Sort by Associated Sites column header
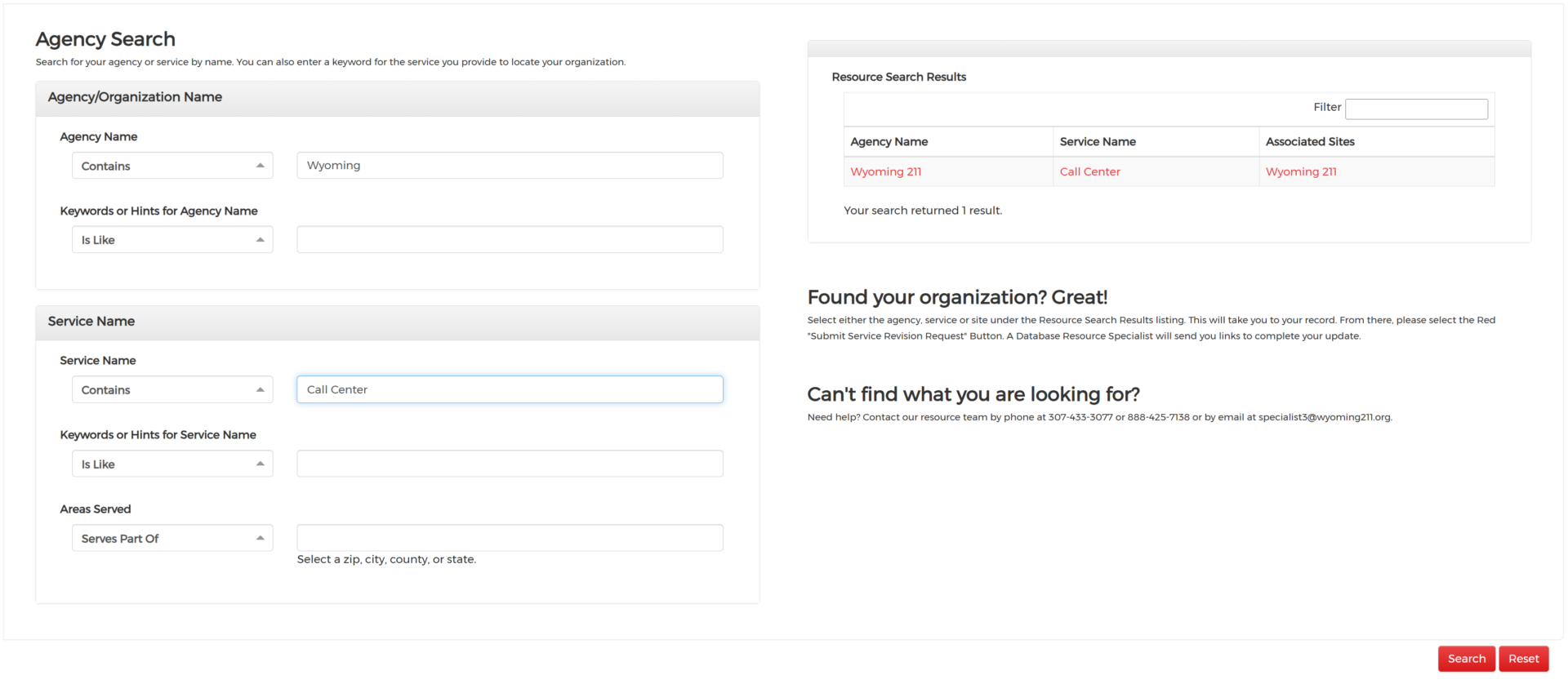Viewport: 1568px width, 693px height. tap(1377, 142)
